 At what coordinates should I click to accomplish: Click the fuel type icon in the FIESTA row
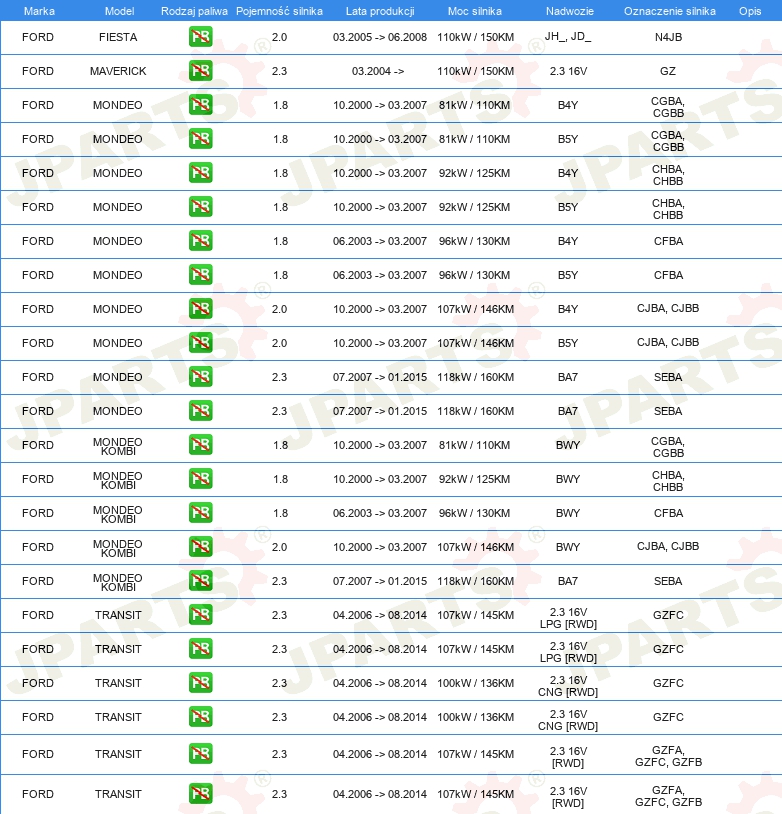(x=200, y=37)
